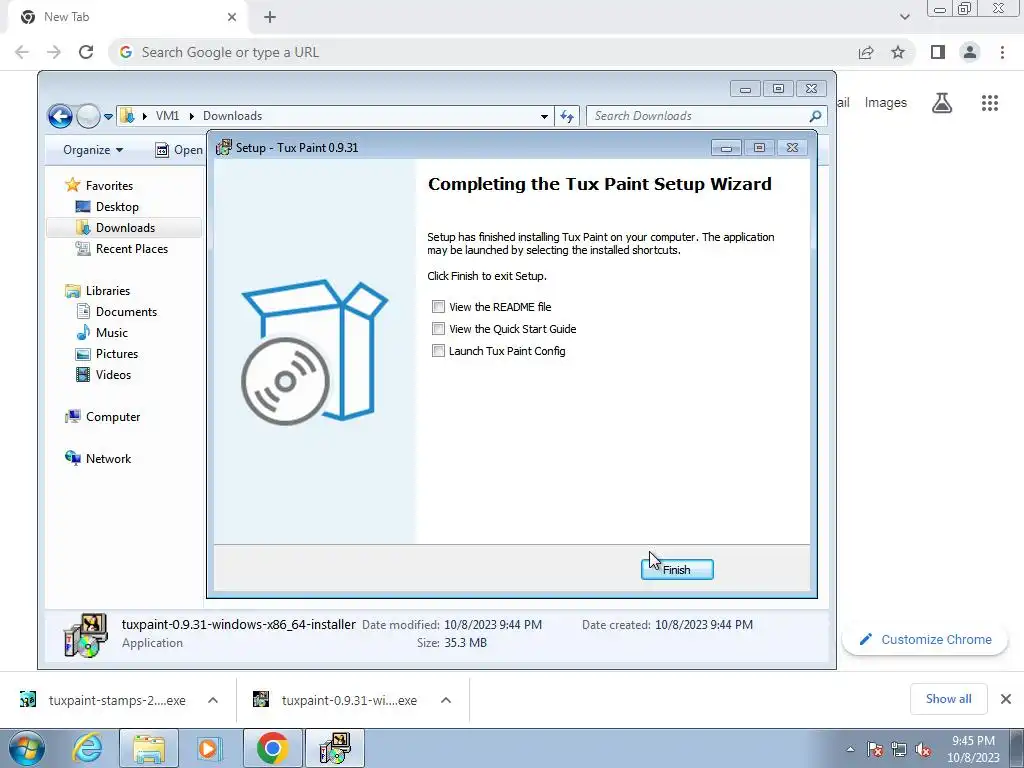Open Windows Media Player from taskbar
The height and width of the screenshot is (768, 1024).
coord(209,748)
